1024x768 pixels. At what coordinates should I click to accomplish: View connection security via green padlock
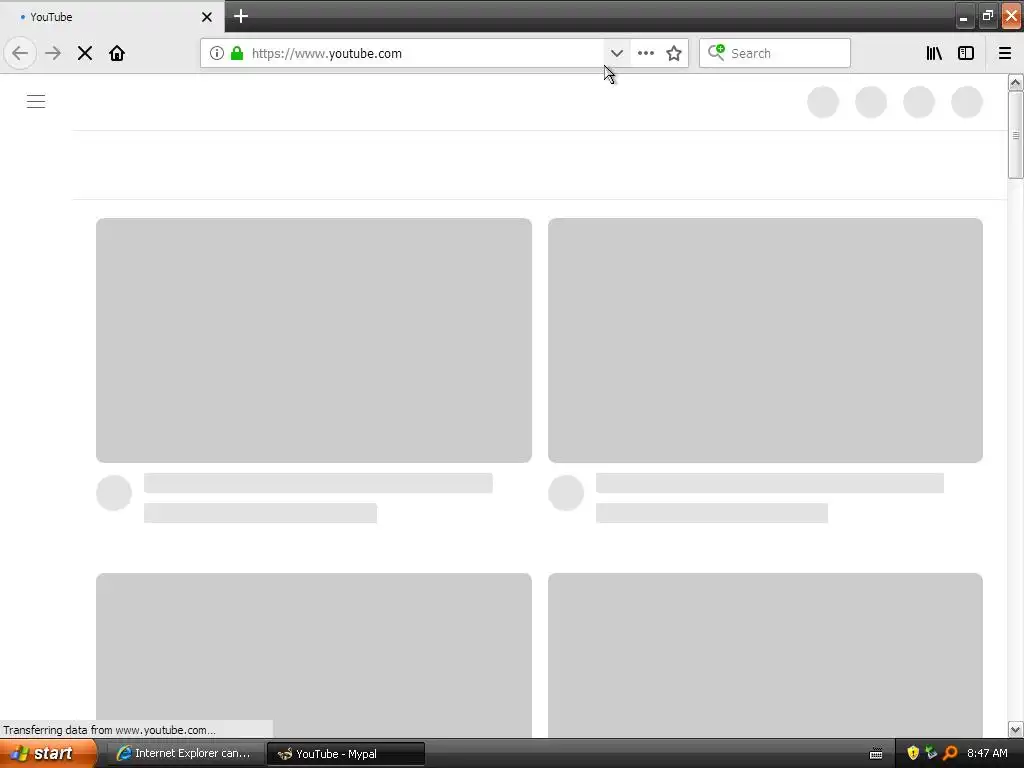tap(237, 53)
